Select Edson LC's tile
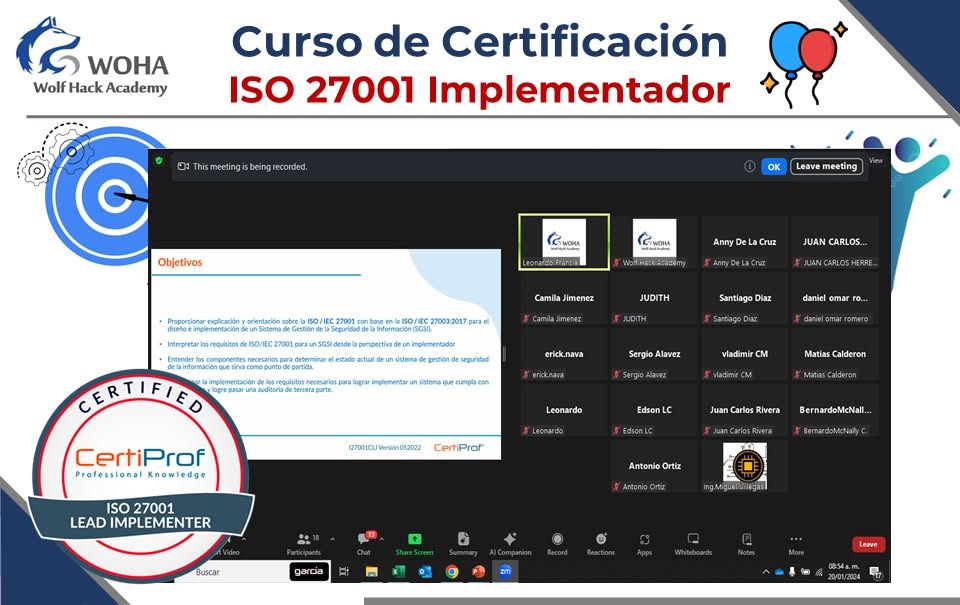This screenshot has height=605, width=960. 654,411
